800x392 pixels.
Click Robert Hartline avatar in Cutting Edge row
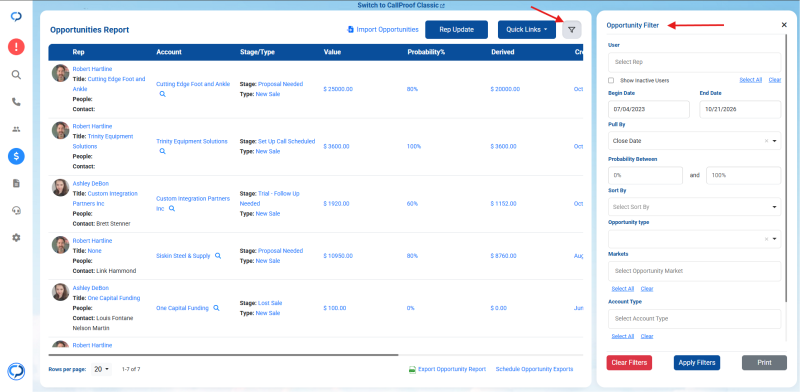(x=60, y=73)
